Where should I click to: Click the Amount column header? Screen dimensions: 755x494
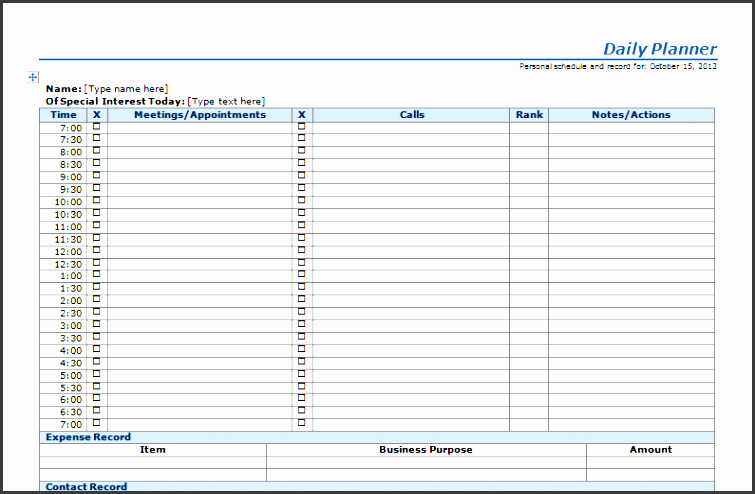click(x=650, y=450)
